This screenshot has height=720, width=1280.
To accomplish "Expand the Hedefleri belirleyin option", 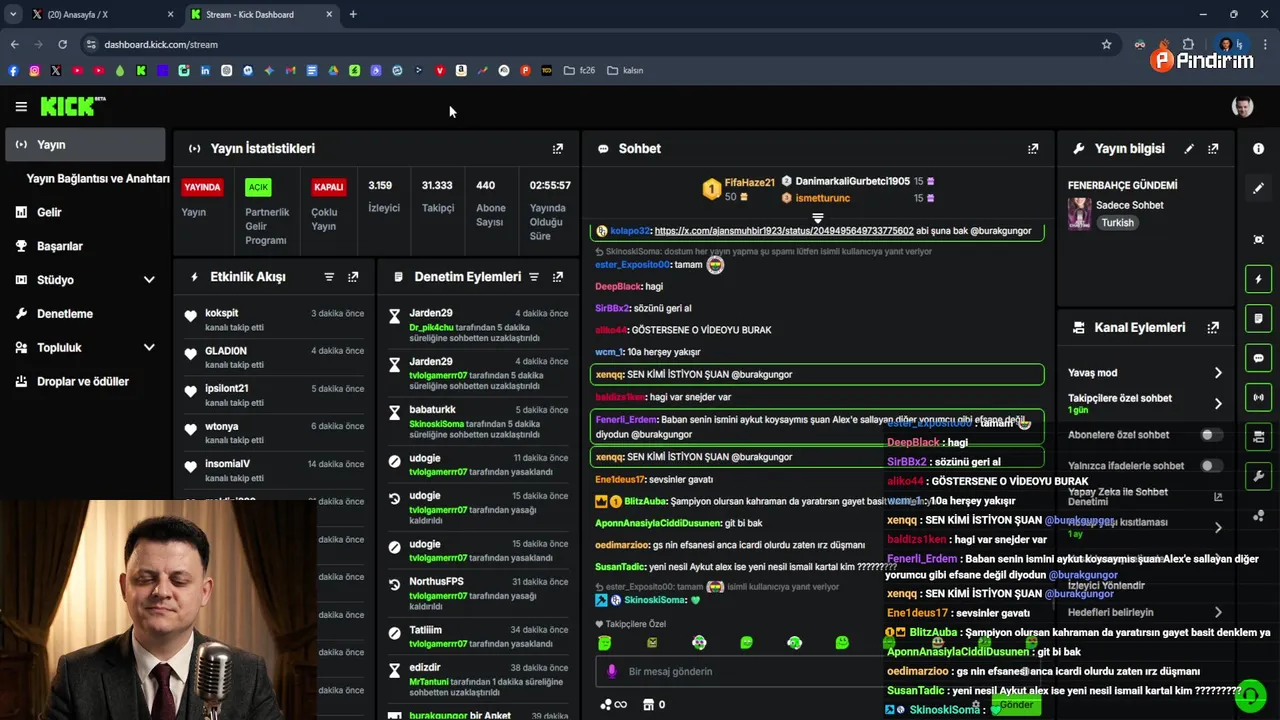I will 1145,612.
